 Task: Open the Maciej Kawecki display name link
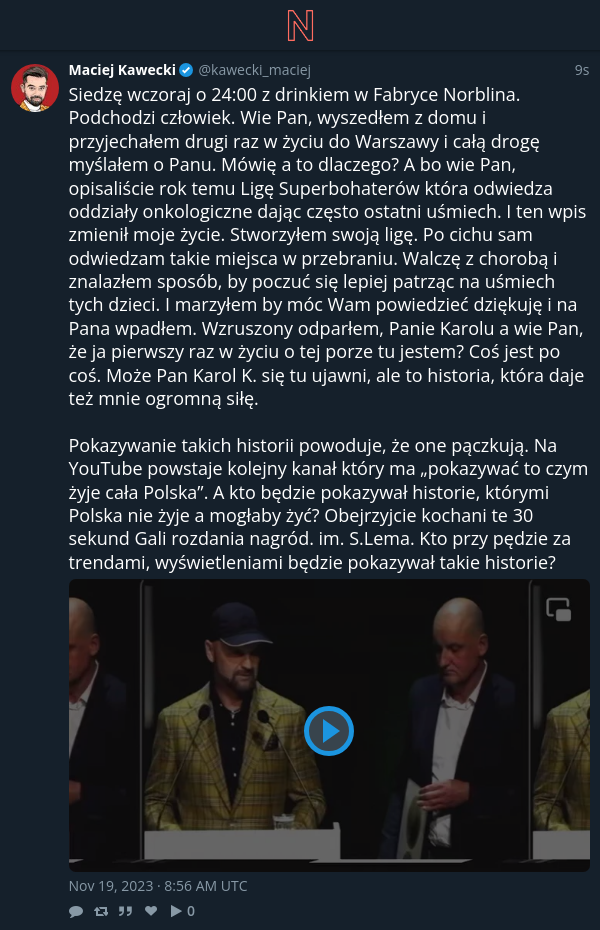coord(122,70)
